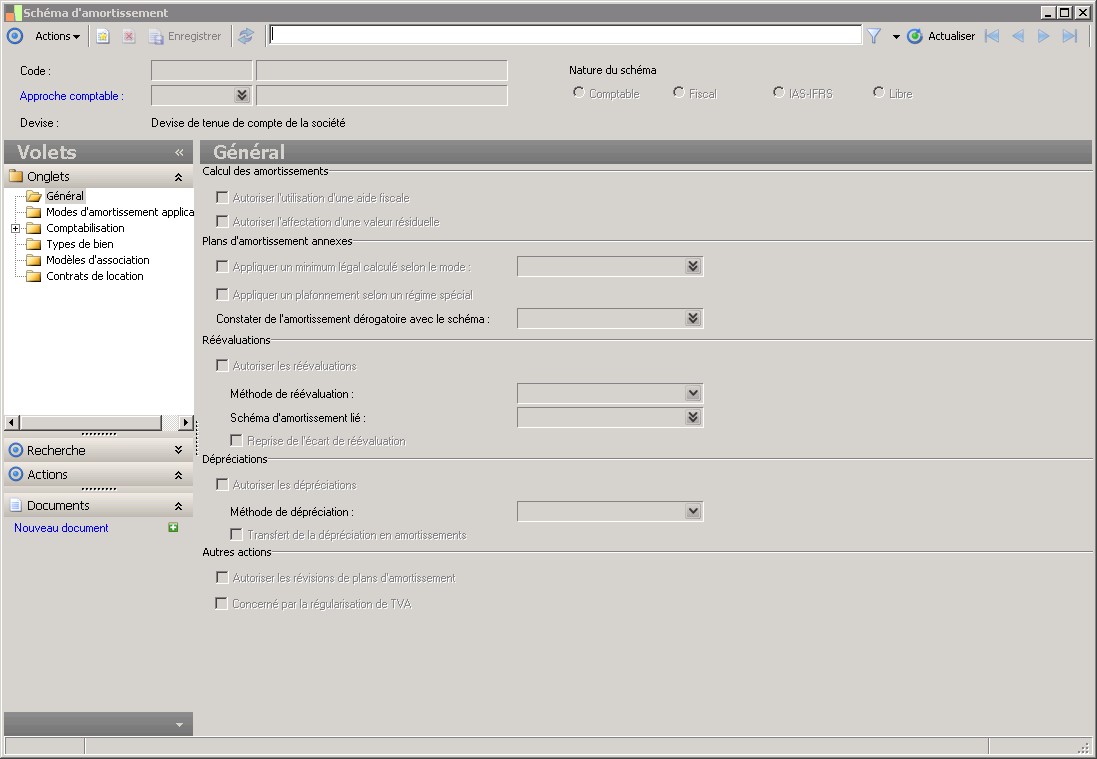The height and width of the screenshot is (759, 1097).
Task: Go to last record navigation icon
Action: click(x=1070, y=36)
